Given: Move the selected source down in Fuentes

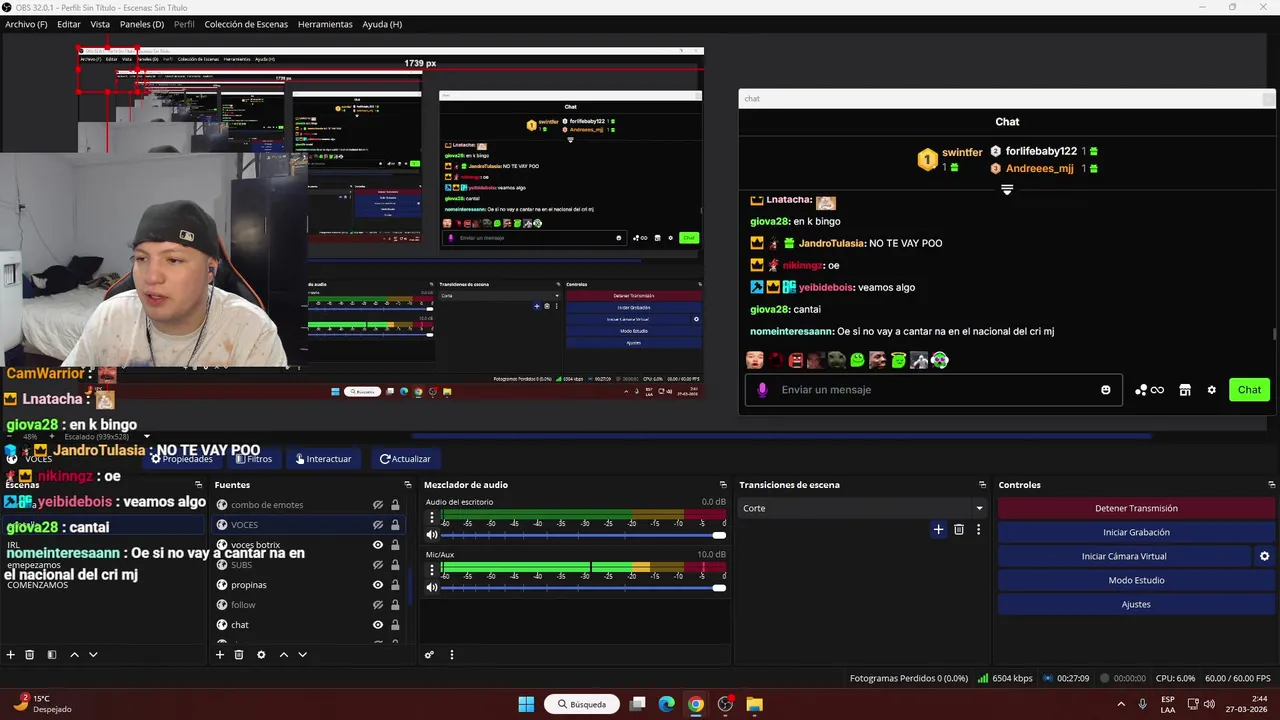Looking at the screenshot, I should [302, 655].
